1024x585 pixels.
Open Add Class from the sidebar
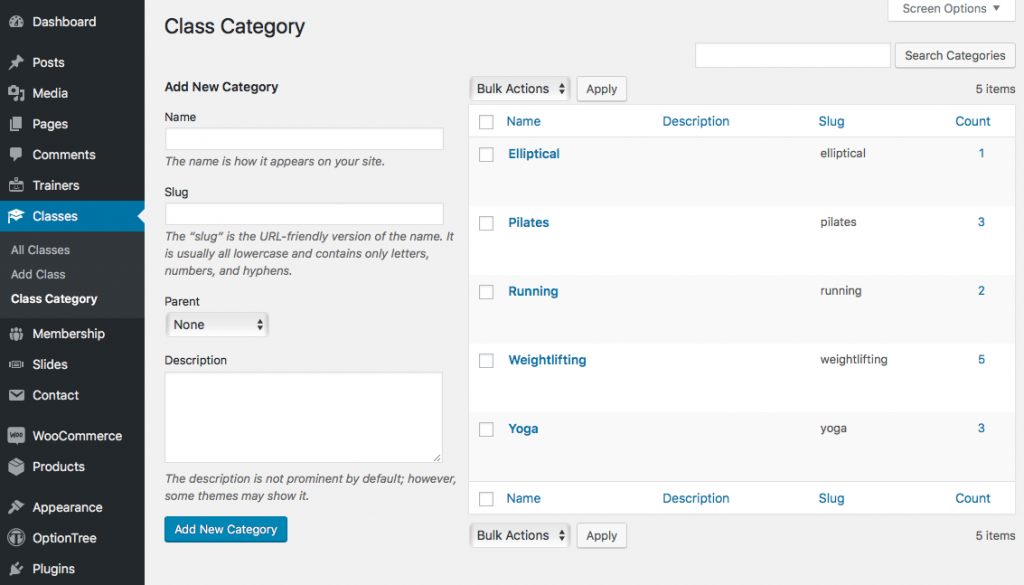click(x=37, y=274)
